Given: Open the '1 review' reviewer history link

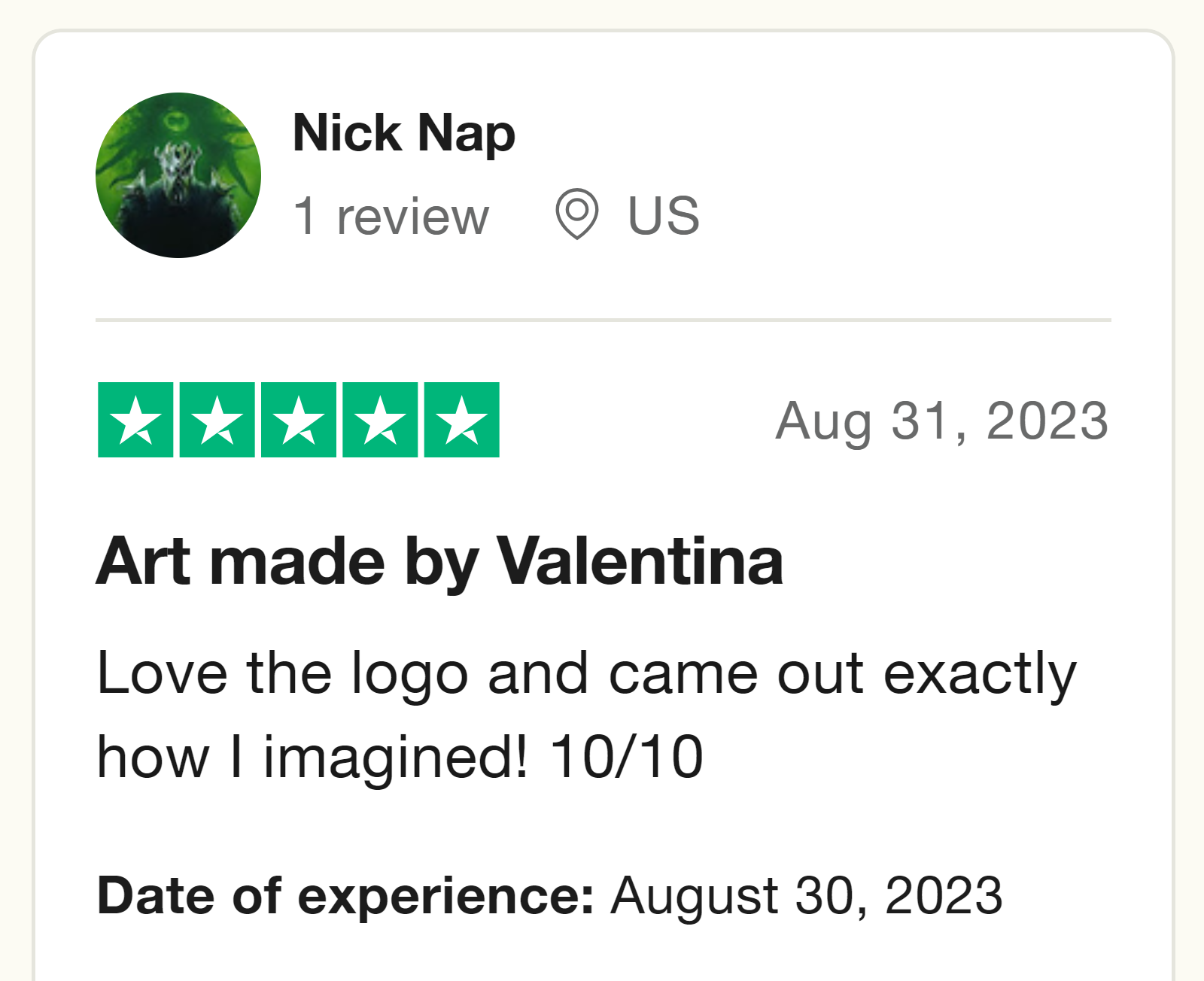Looking at the screenshot, I should 390,216.
